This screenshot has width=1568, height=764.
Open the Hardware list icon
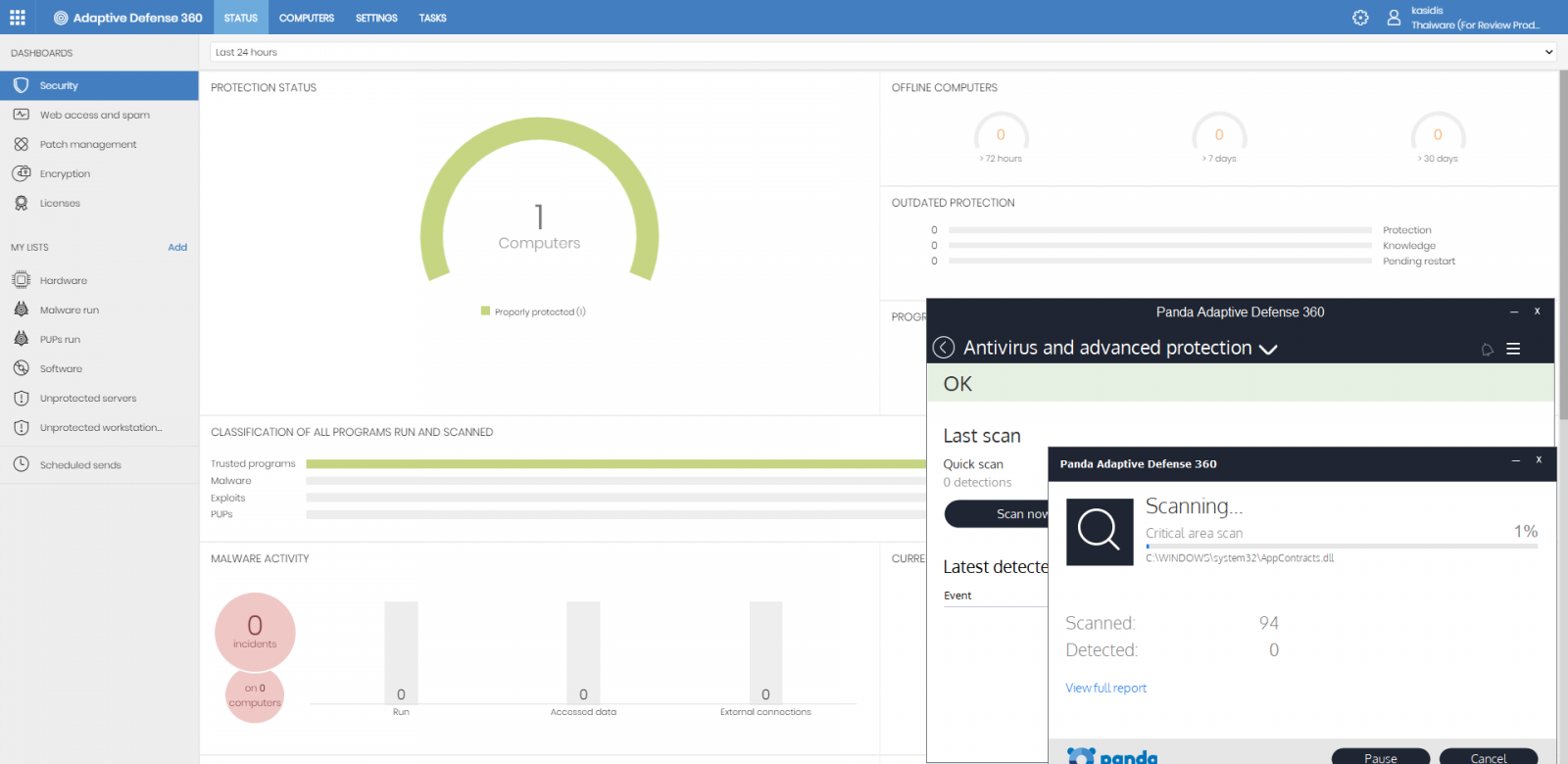coord(22,280)
